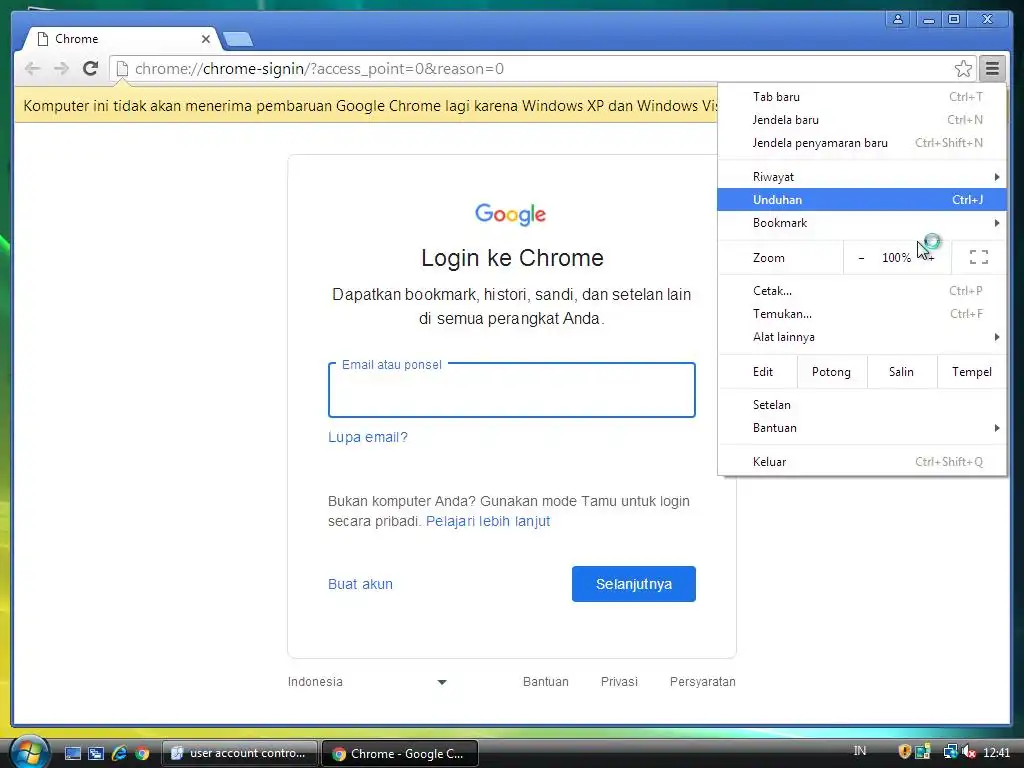This screenshot has width=1024, height=768.
Task: Click Privasi footer link
Action: pos(619,682)
